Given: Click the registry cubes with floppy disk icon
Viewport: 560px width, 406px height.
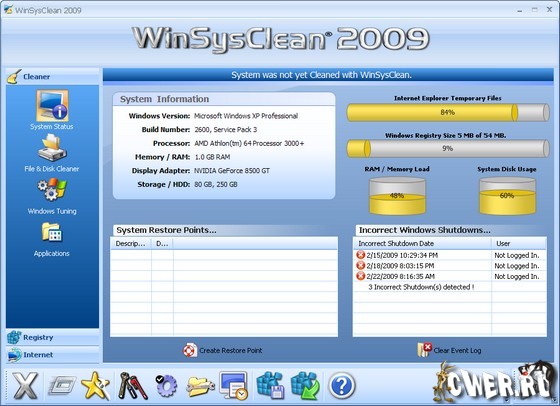Looking at the screenshot, I should pos(270,386).
